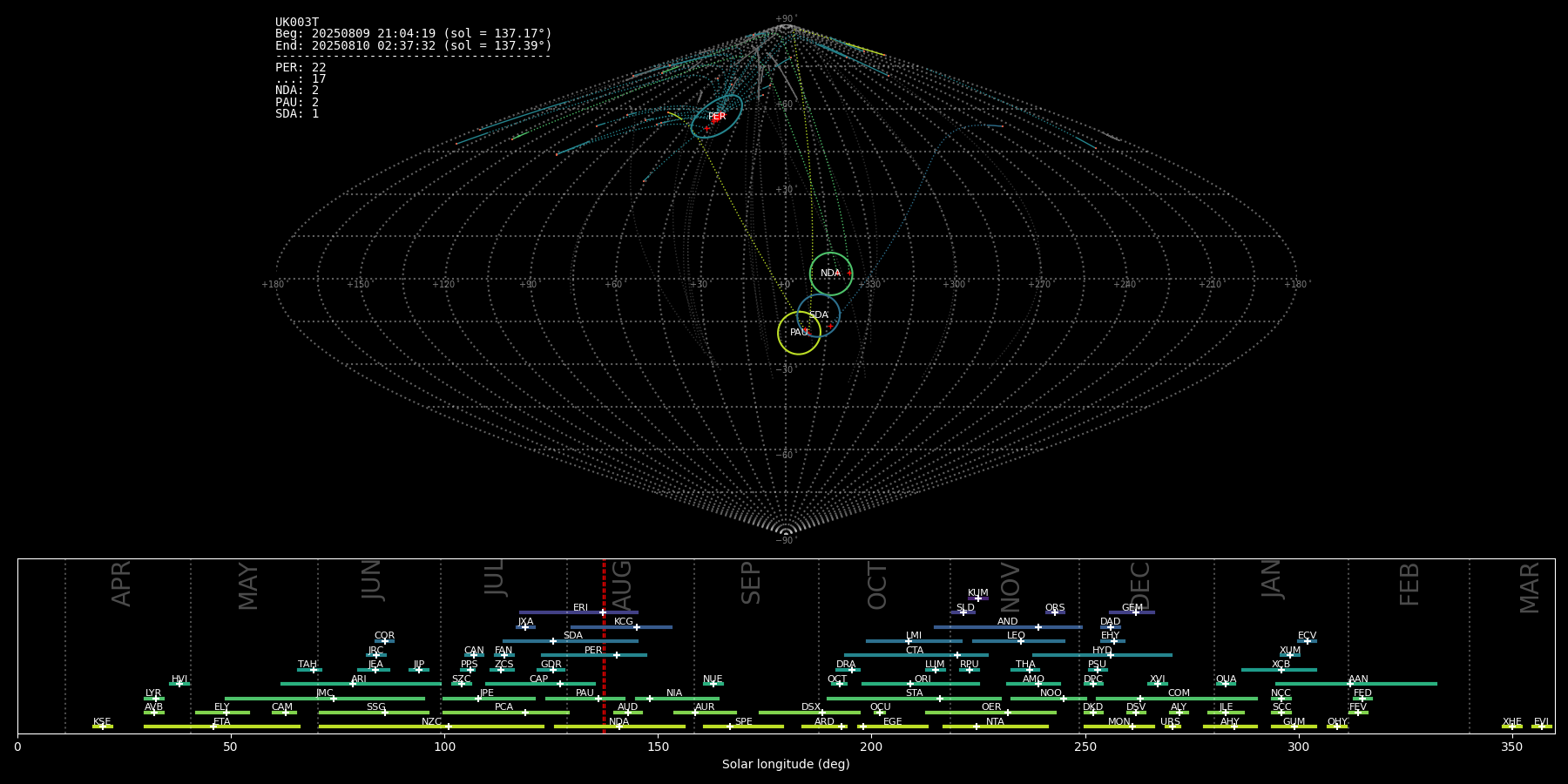1568x784 pixels.
Task: Click the JXA shower label in timeline
Action: pyautogui.click(x=525, y=622)
